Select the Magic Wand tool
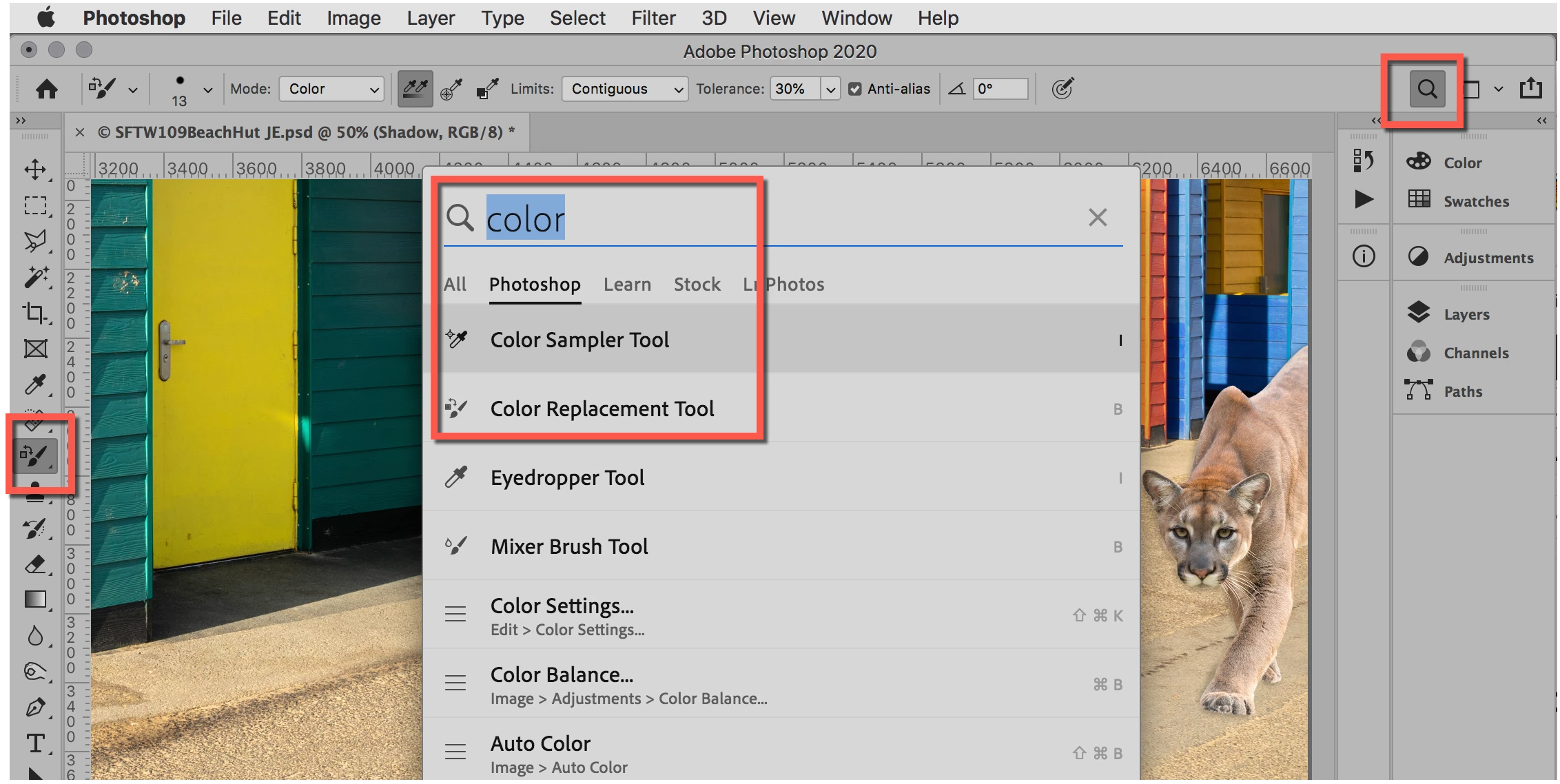 tap(35, 277)
